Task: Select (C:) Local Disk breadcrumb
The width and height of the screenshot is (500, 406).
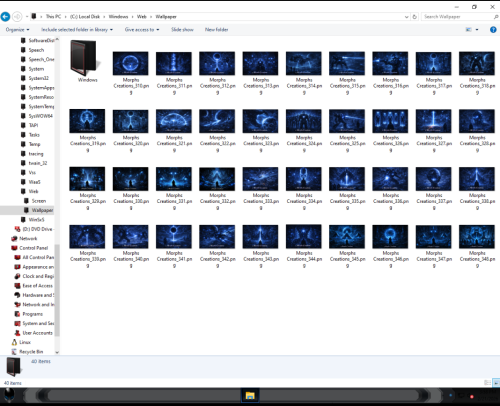Action: coord(85,16)
